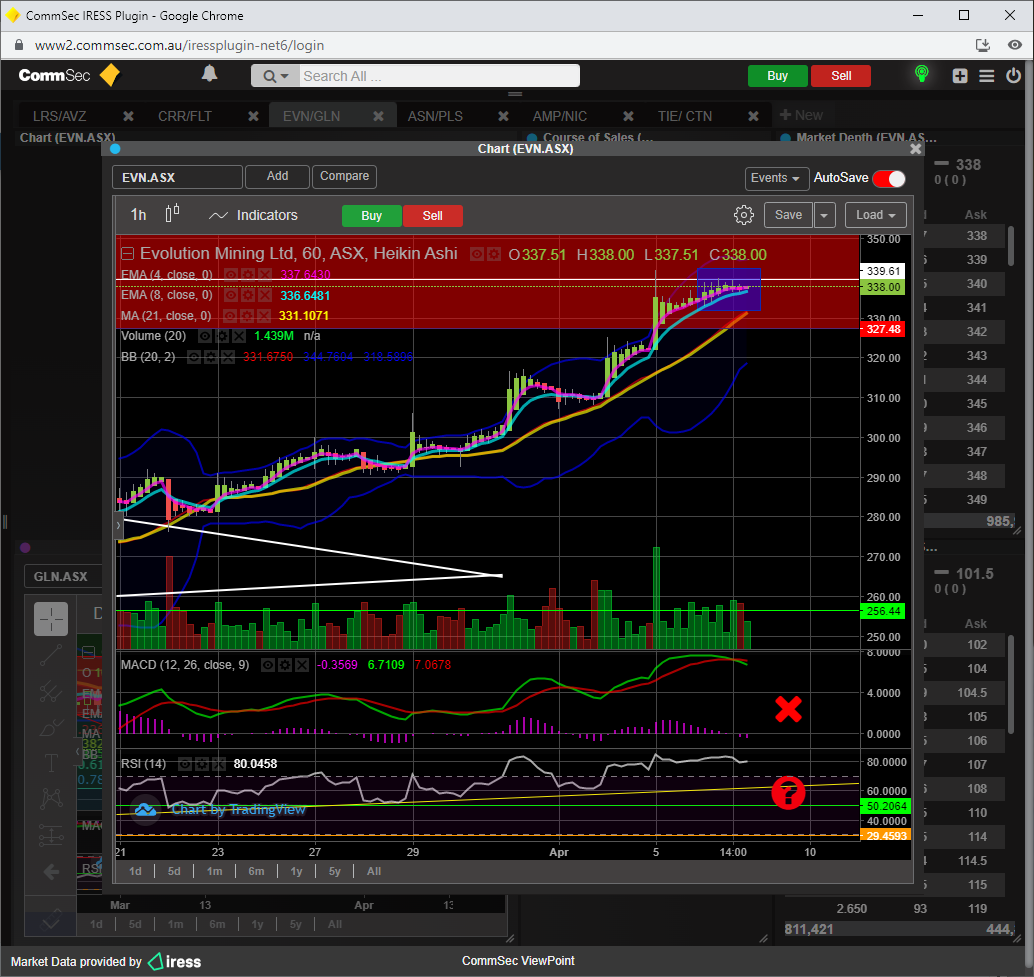Toggle visibility of Volume indicator

205,336
